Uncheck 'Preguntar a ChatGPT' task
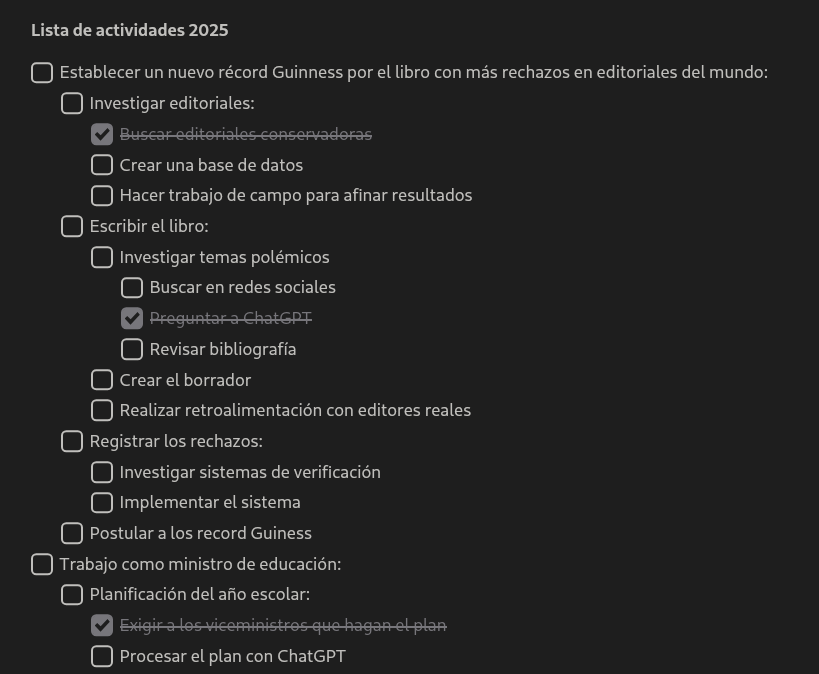 (x=132, y=319)
